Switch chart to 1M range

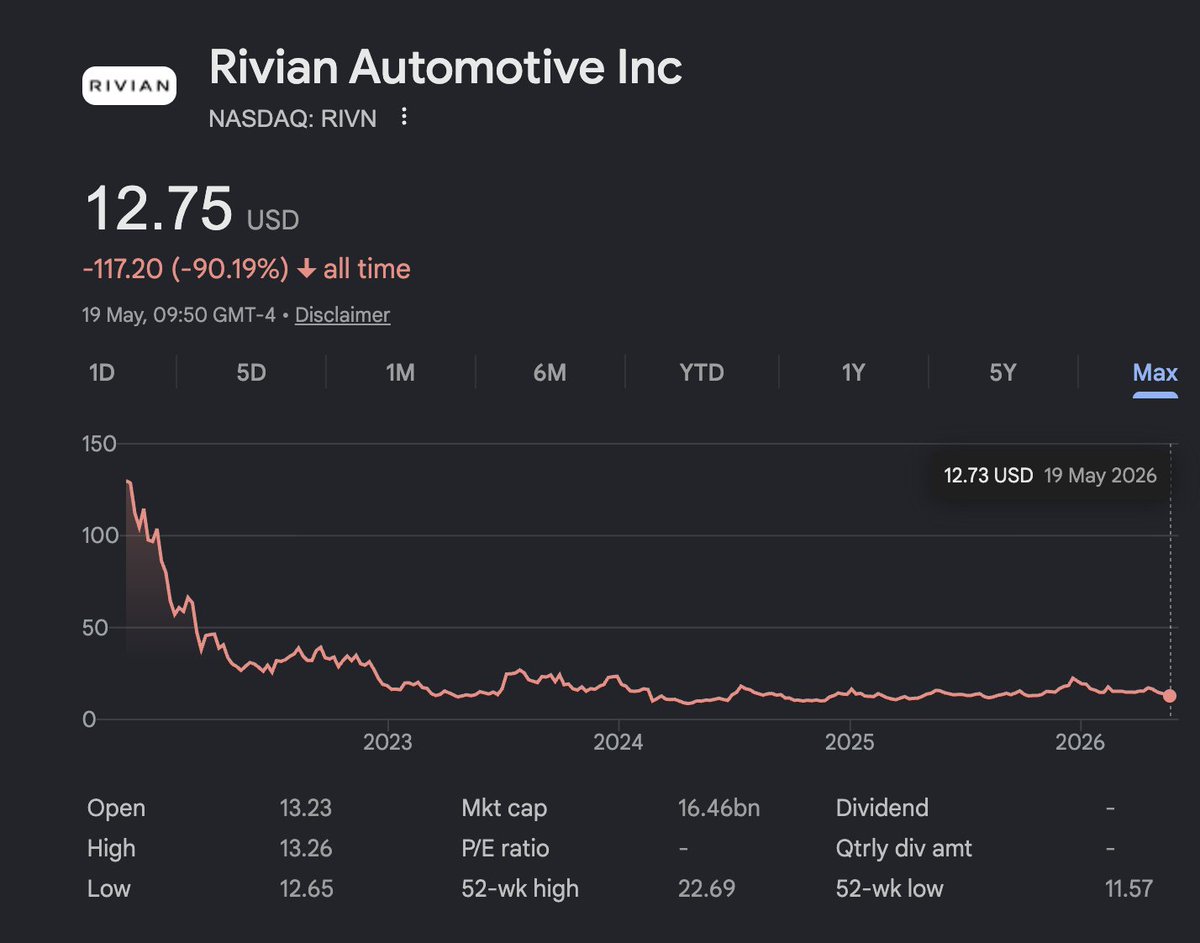click(x=400, y=373)
